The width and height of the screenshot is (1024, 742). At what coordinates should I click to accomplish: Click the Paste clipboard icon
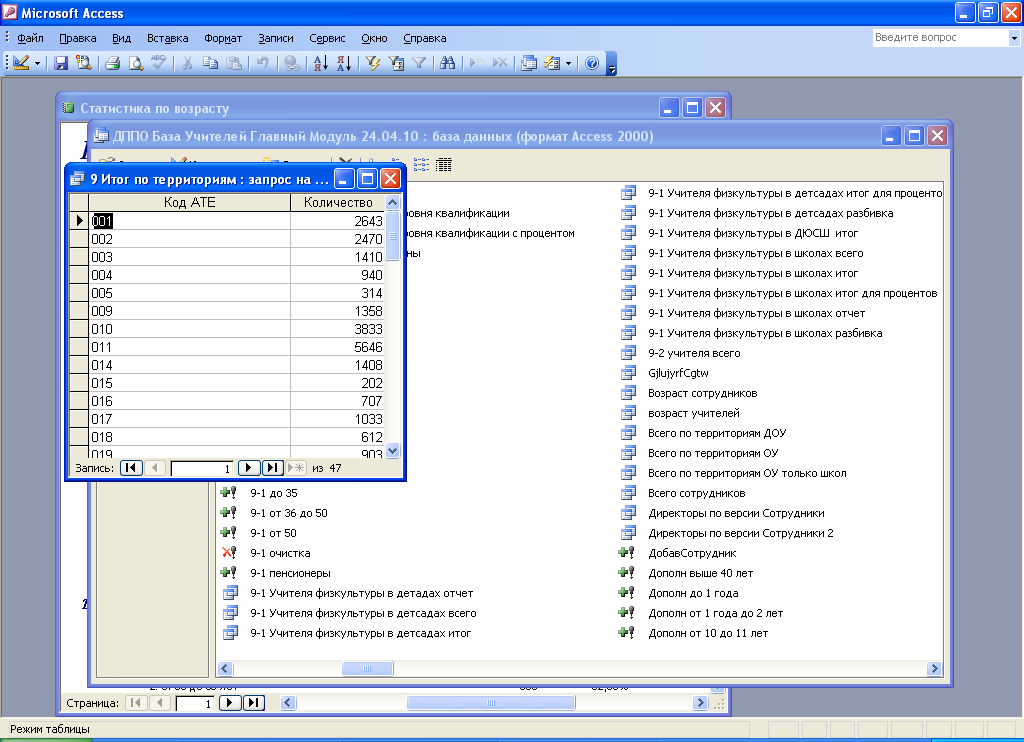click(x=234, y=63)
